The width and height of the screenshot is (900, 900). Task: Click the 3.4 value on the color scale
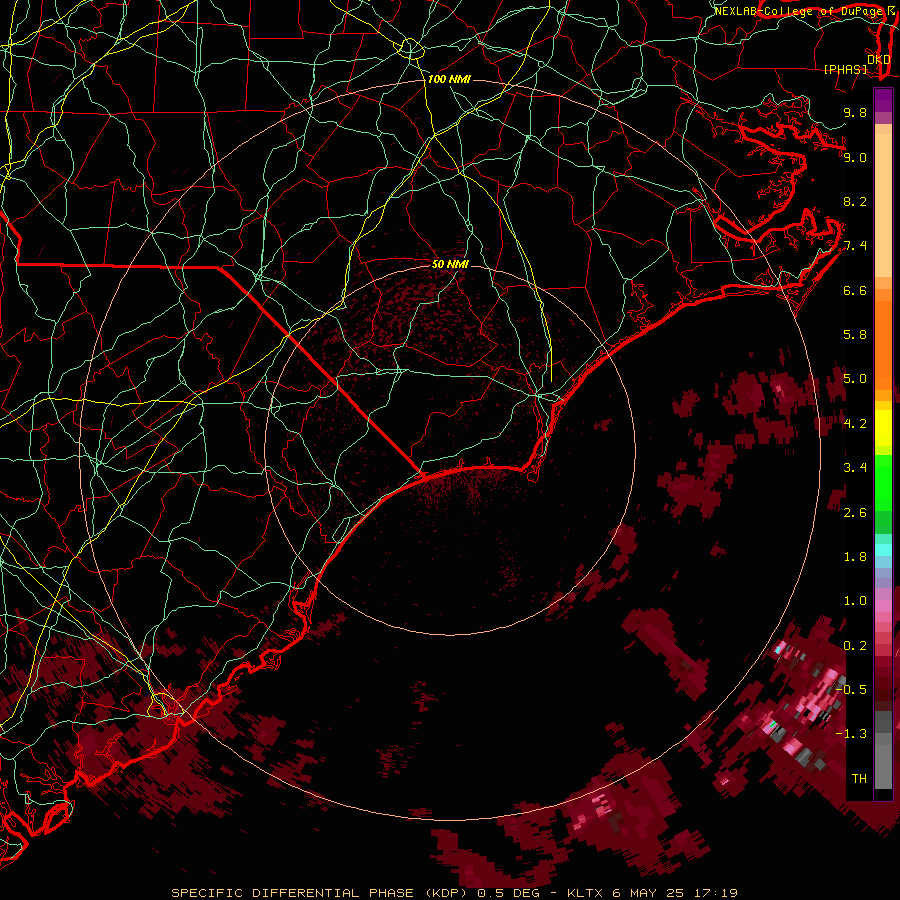855,468
